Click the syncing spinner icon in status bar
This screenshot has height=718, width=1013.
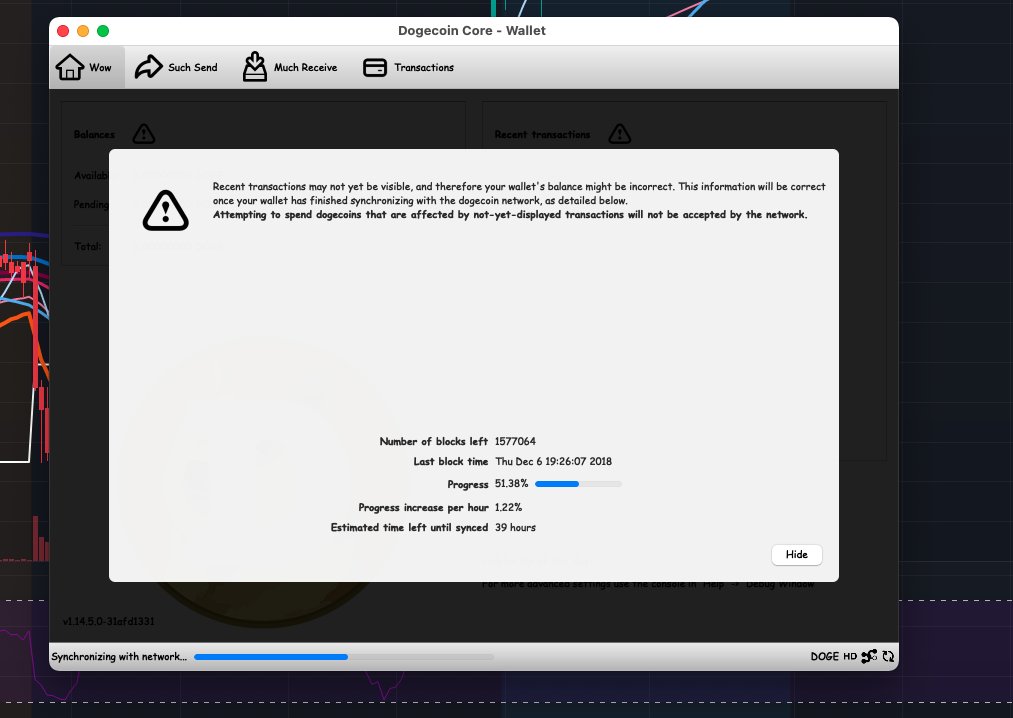coord(888,657)
